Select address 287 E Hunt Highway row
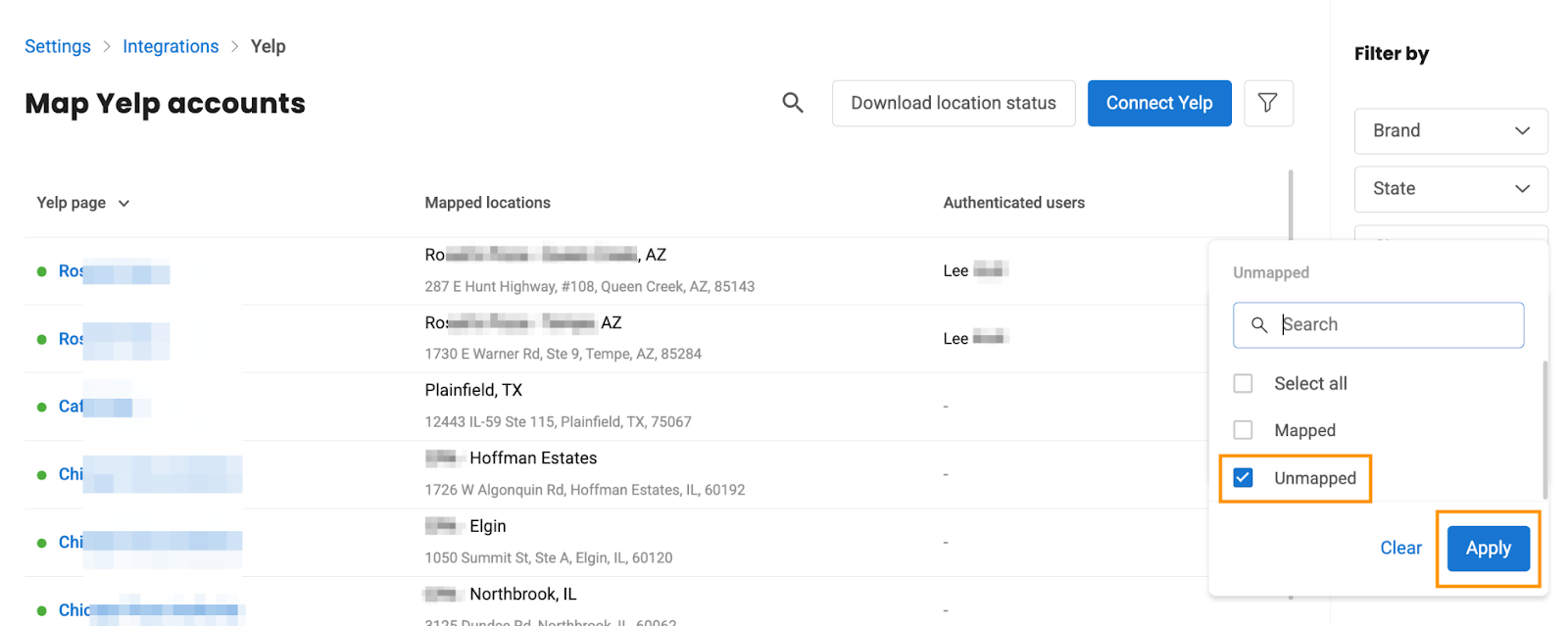 tap(589, 286)
